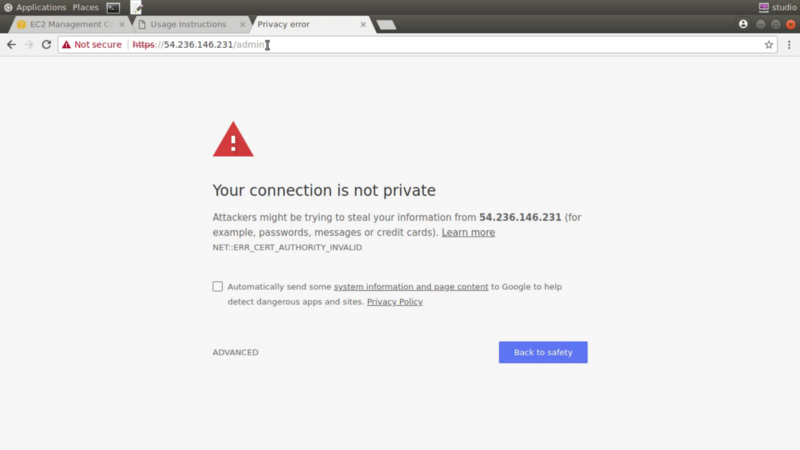This screenshot has height=450, width=800.
Task: Click the Not secure warning icon
Action: [66, 45]
